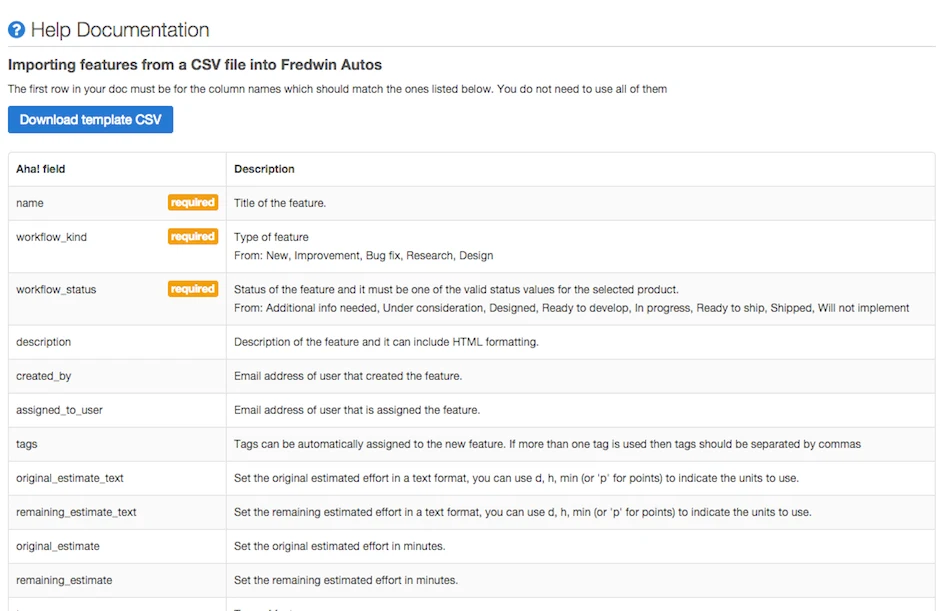
Task: Select the 'Importing features from a CSV file' heading
Action: tap(195, 65)
